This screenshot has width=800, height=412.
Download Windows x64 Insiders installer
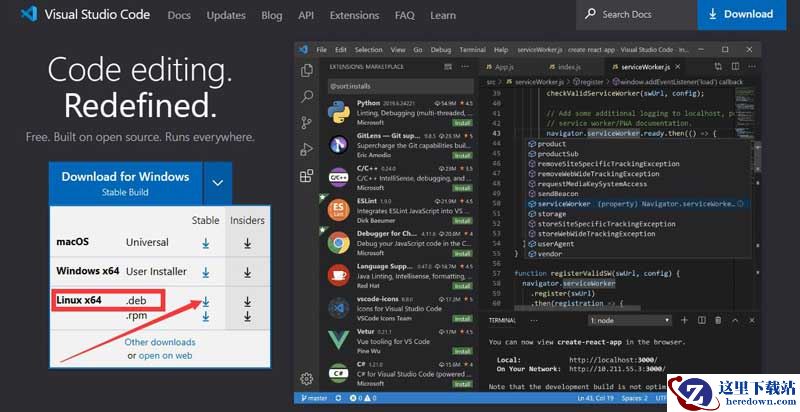click(247, 272)
